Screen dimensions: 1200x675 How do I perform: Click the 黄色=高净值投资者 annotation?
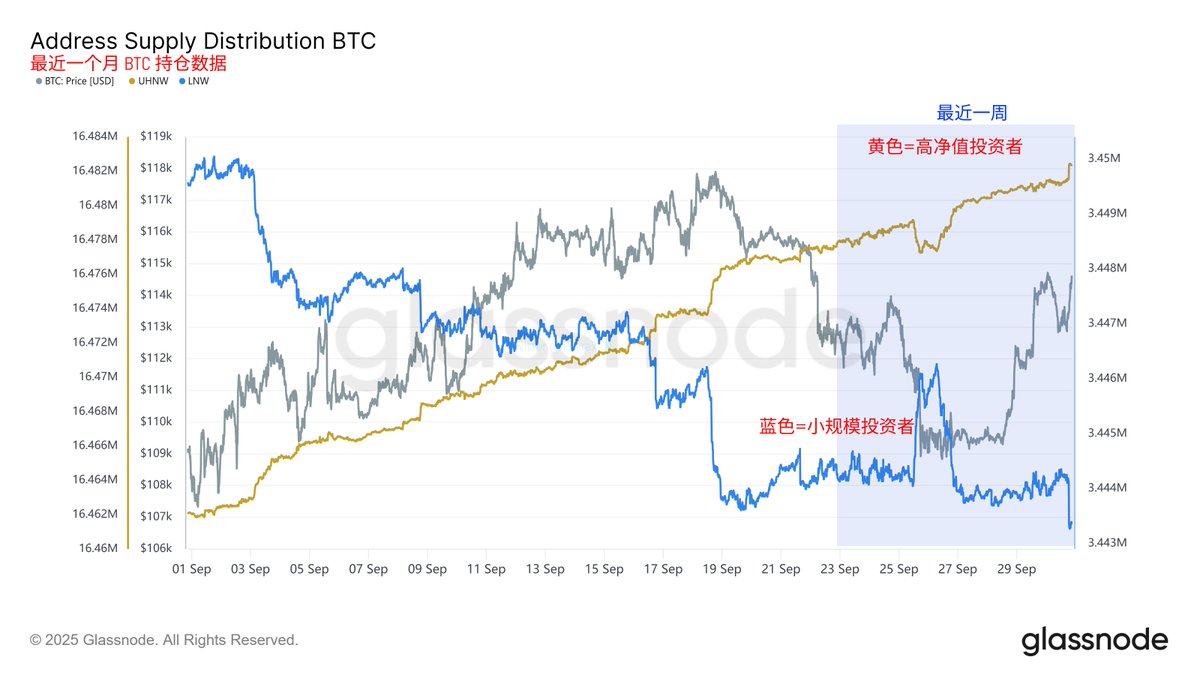click(x=945, y=147)
